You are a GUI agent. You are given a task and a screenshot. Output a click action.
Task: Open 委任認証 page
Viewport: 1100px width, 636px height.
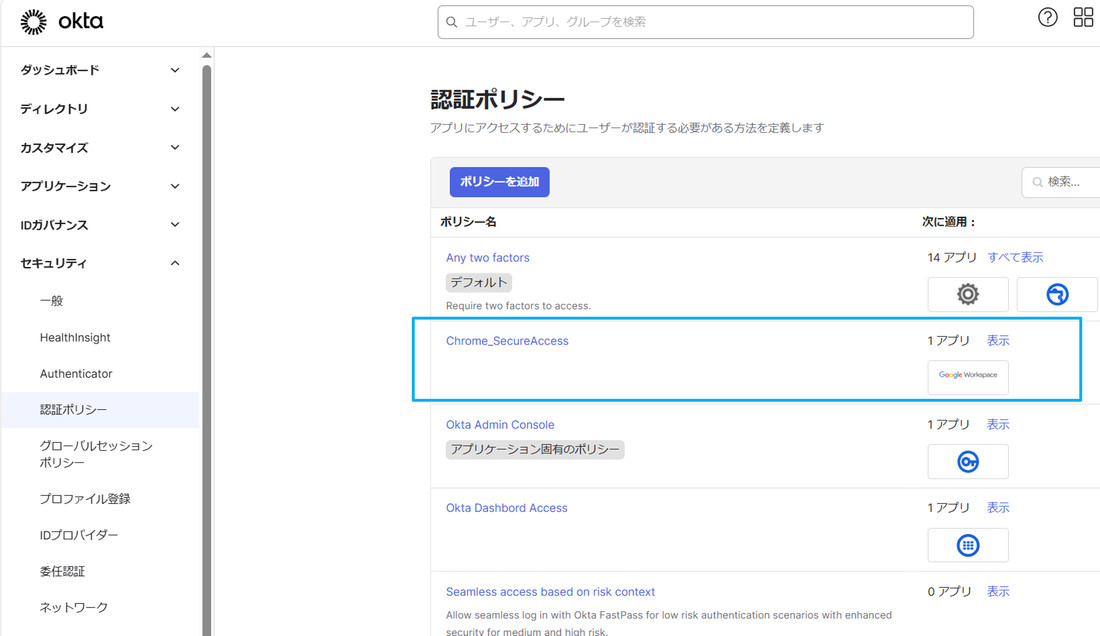pos(62,571)
